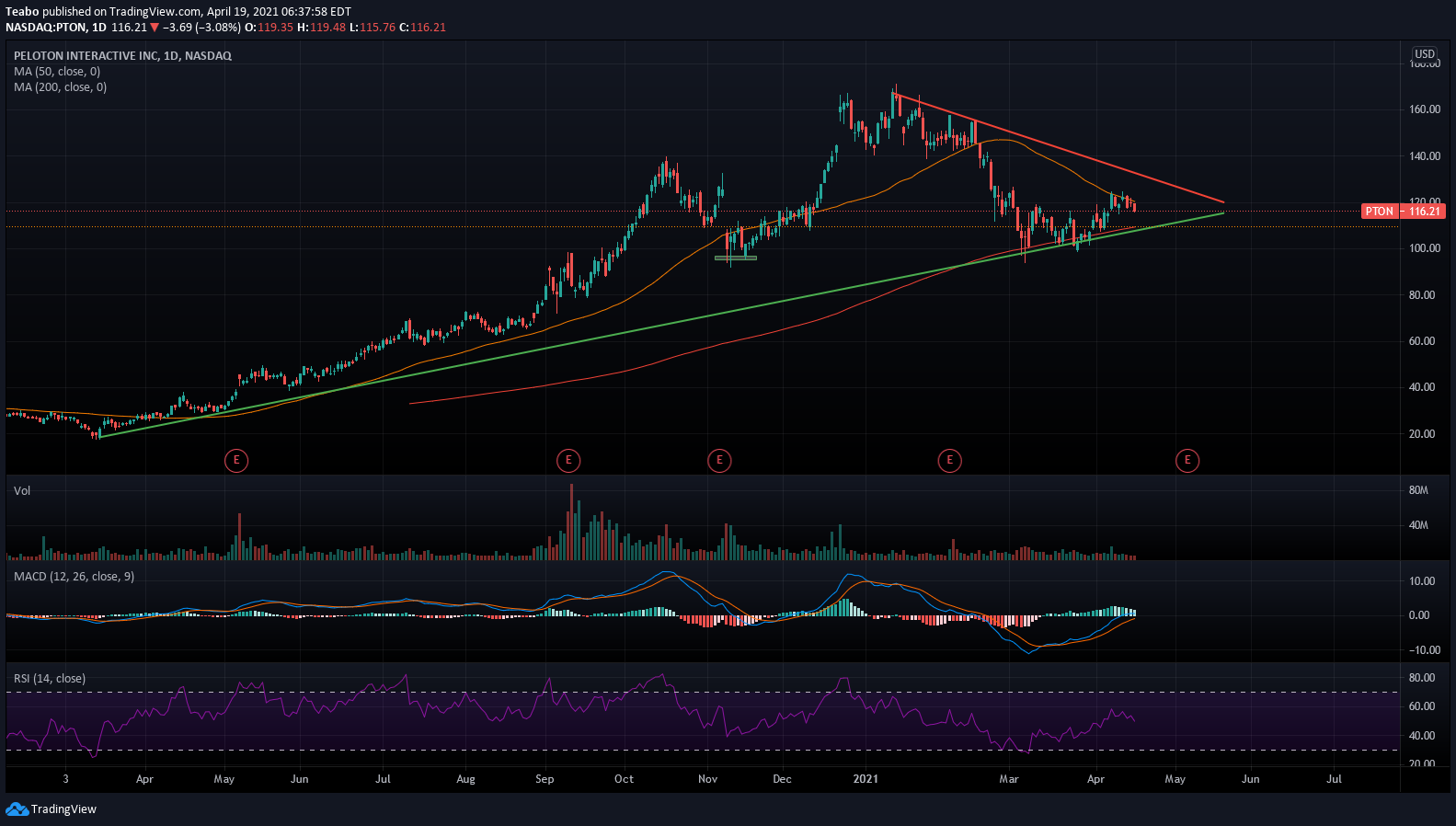Image resolution: width=1456 pixels, height=826 pixels.
Task: Click the TradingView wordmark text
Action: tap(63, 809)
